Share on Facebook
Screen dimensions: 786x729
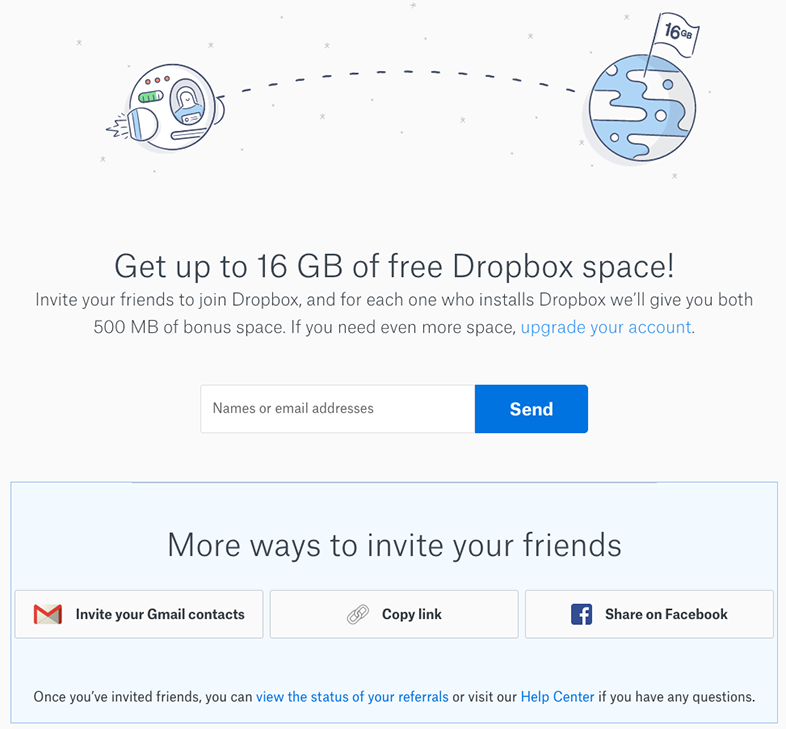click(649, 614)
